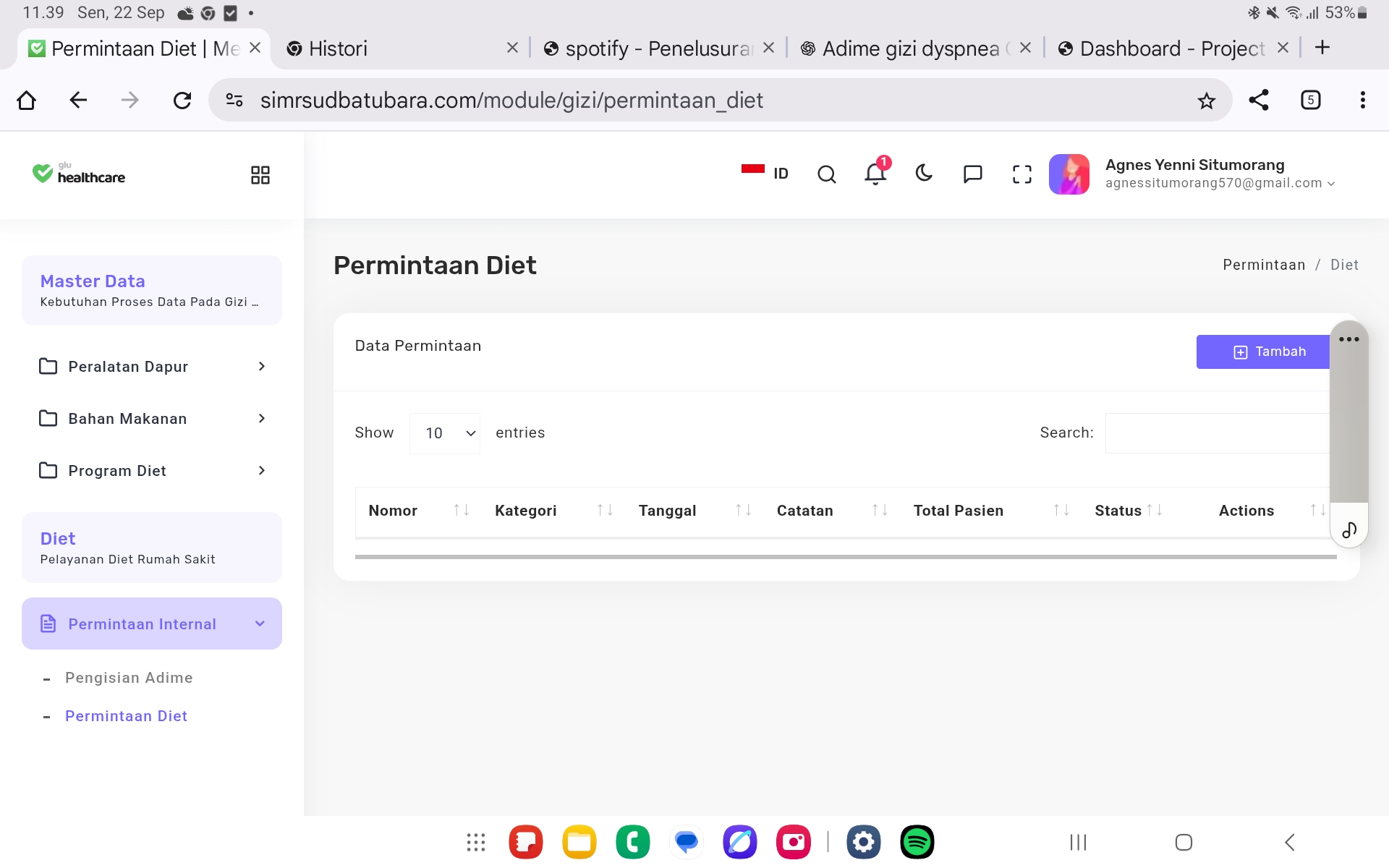Select ID language switcher
Screen dimensions: 1389x868
(765, 174)
